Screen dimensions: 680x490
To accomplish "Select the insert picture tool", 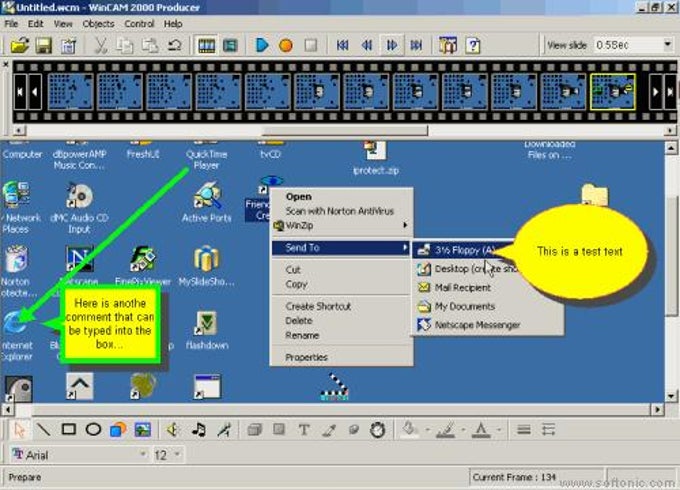I will click(x=143, y=430).
